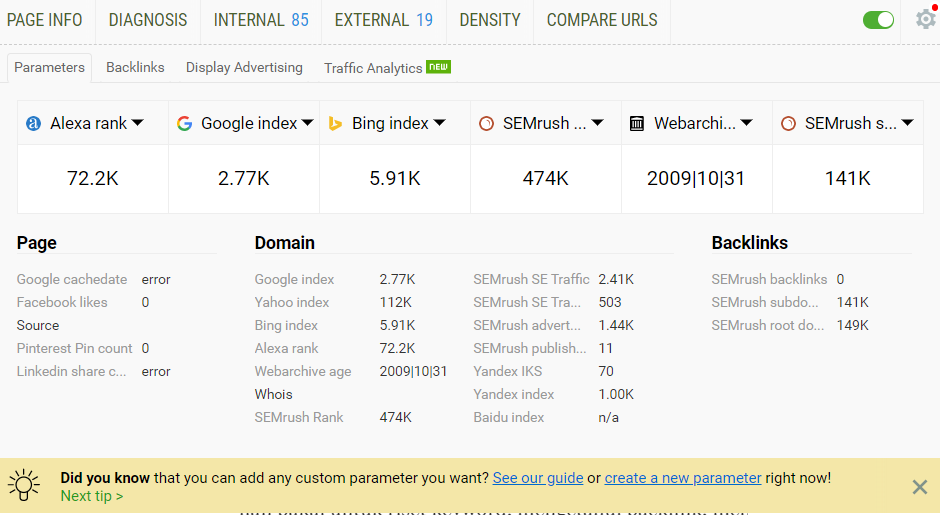This screenshot has height=515, width=940.
Task: Select the Backlinks sub-tab
Action: [x=135, y=68]
